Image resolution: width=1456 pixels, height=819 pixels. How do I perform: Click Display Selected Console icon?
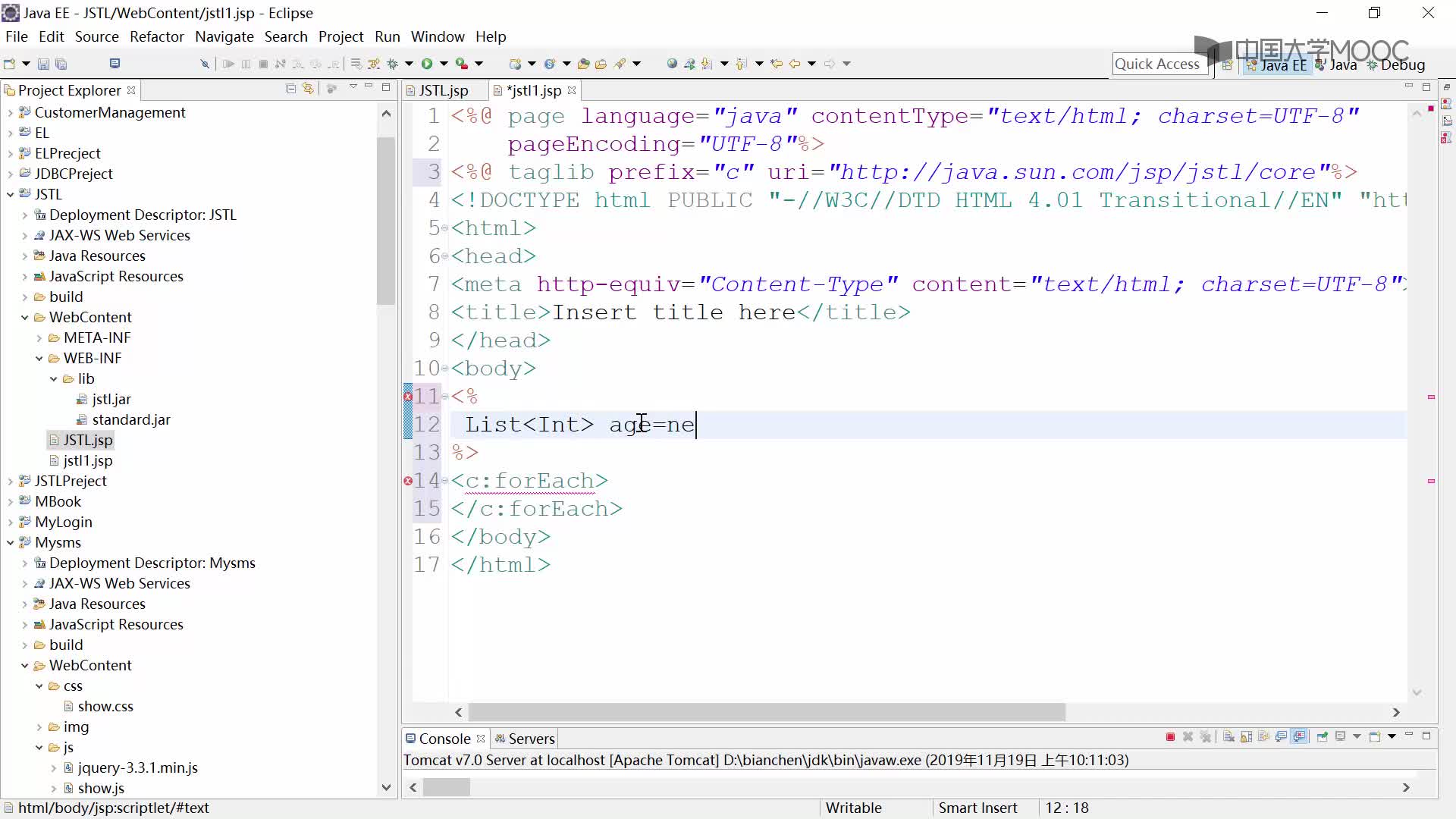click(x=1341, y=736)
